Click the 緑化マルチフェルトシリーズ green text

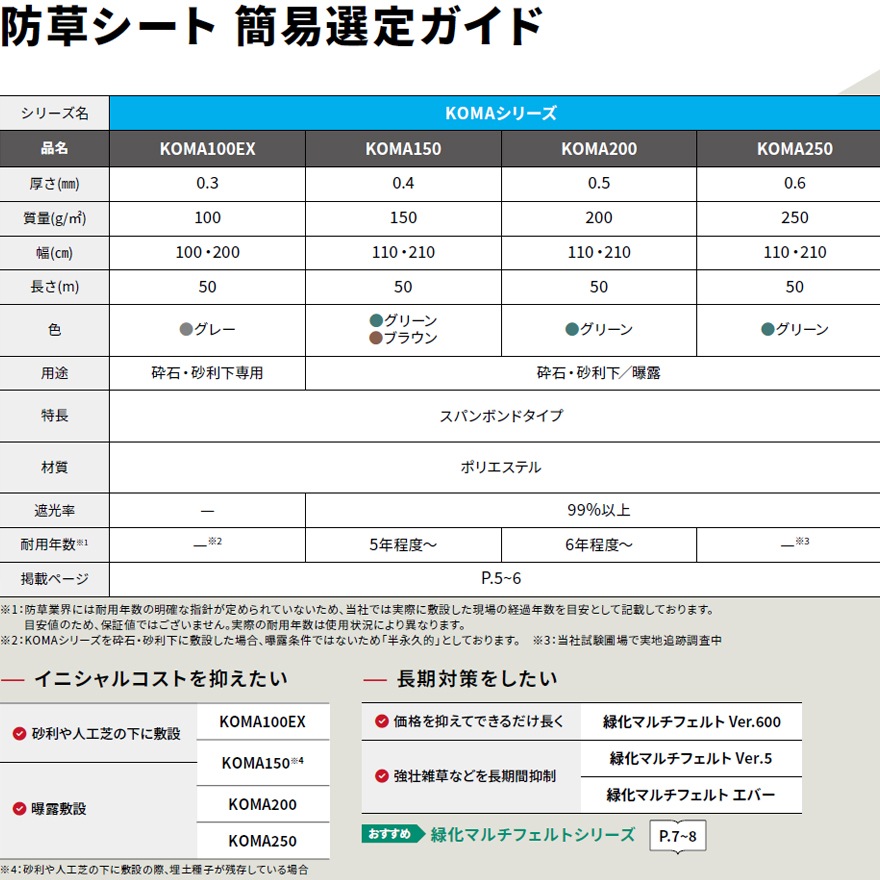[x=532, y=834]
